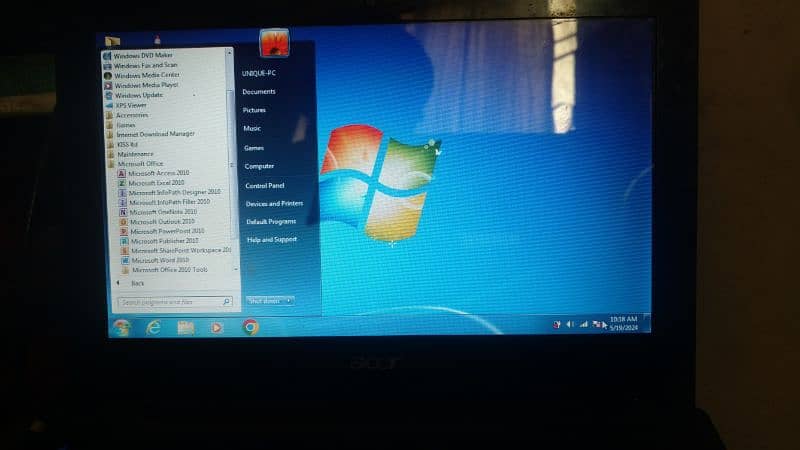The image size is (800, 450).
Task: Launch Microsoft Access 2010
Action: (158, 173)
